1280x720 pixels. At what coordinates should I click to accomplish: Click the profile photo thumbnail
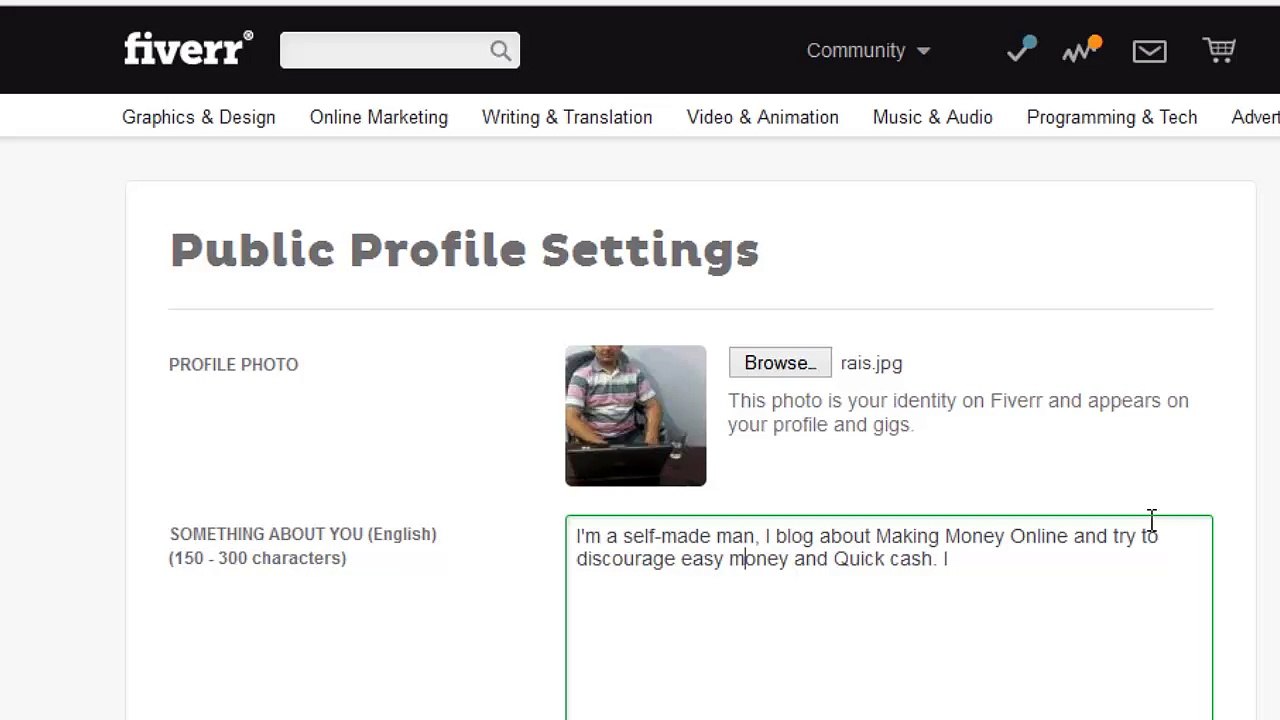(x=636, y=416)
